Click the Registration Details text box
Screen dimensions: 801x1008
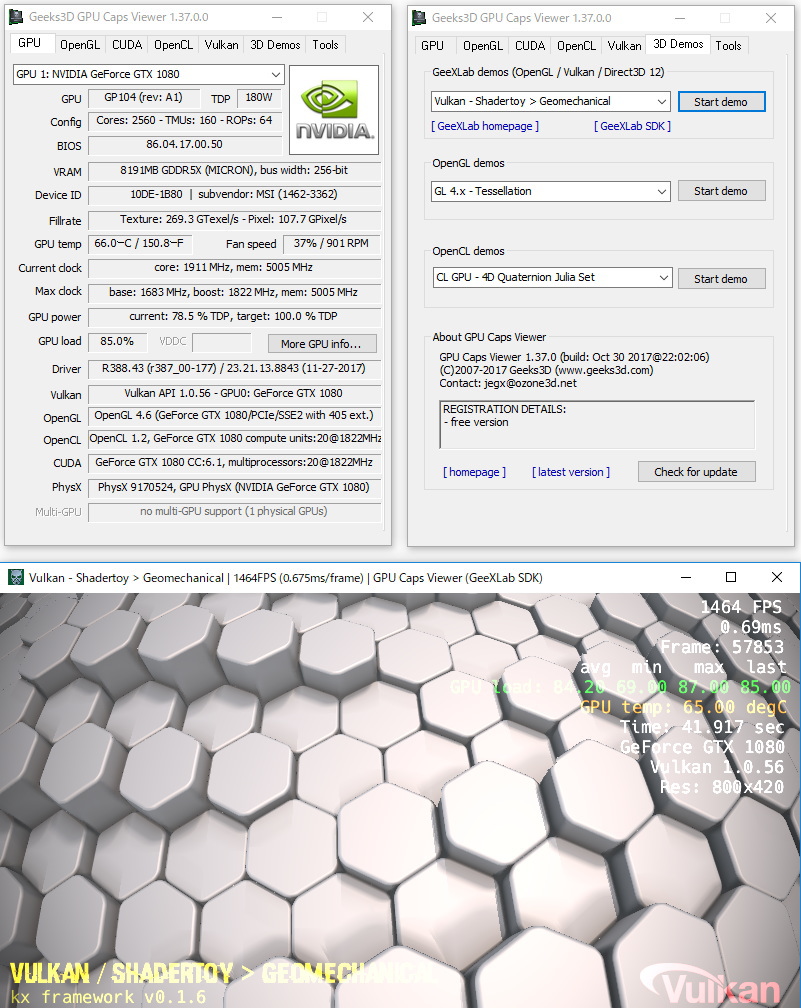597,424
